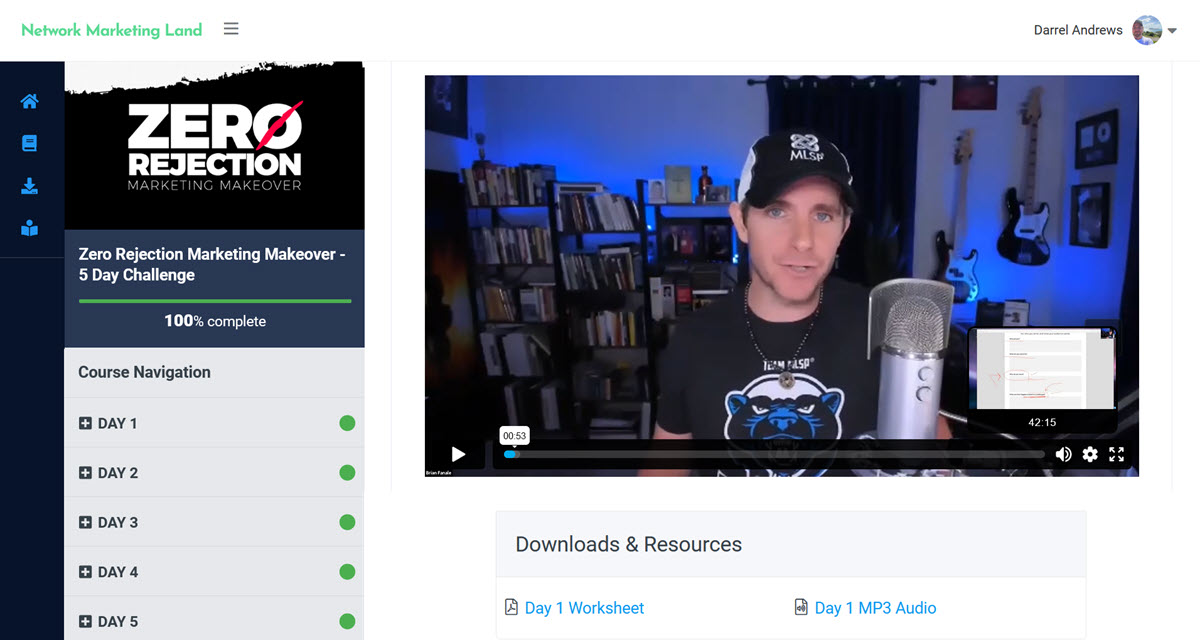Click the Zero Rejection Marketing Makeover course title
The image size is (1200, 640).
point(212,264)
